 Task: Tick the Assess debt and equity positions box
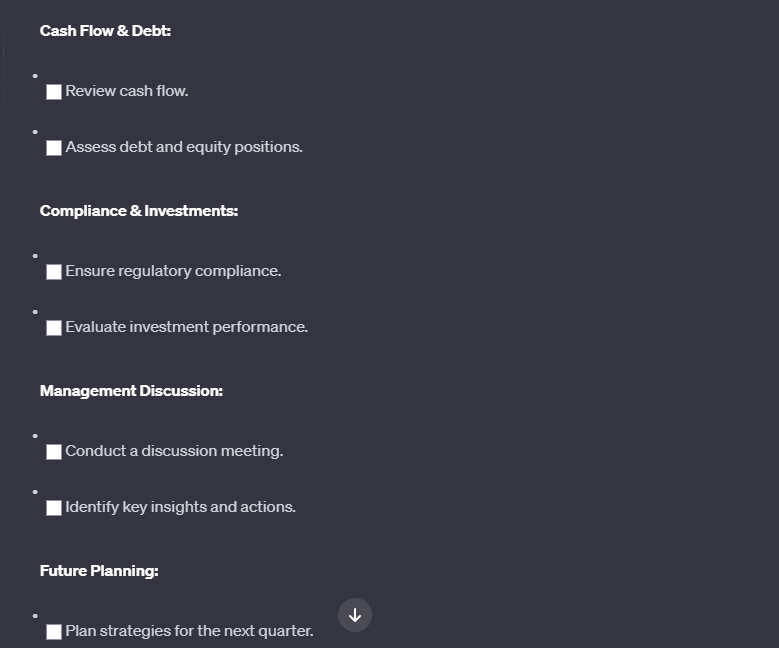(x=54, y=148)
